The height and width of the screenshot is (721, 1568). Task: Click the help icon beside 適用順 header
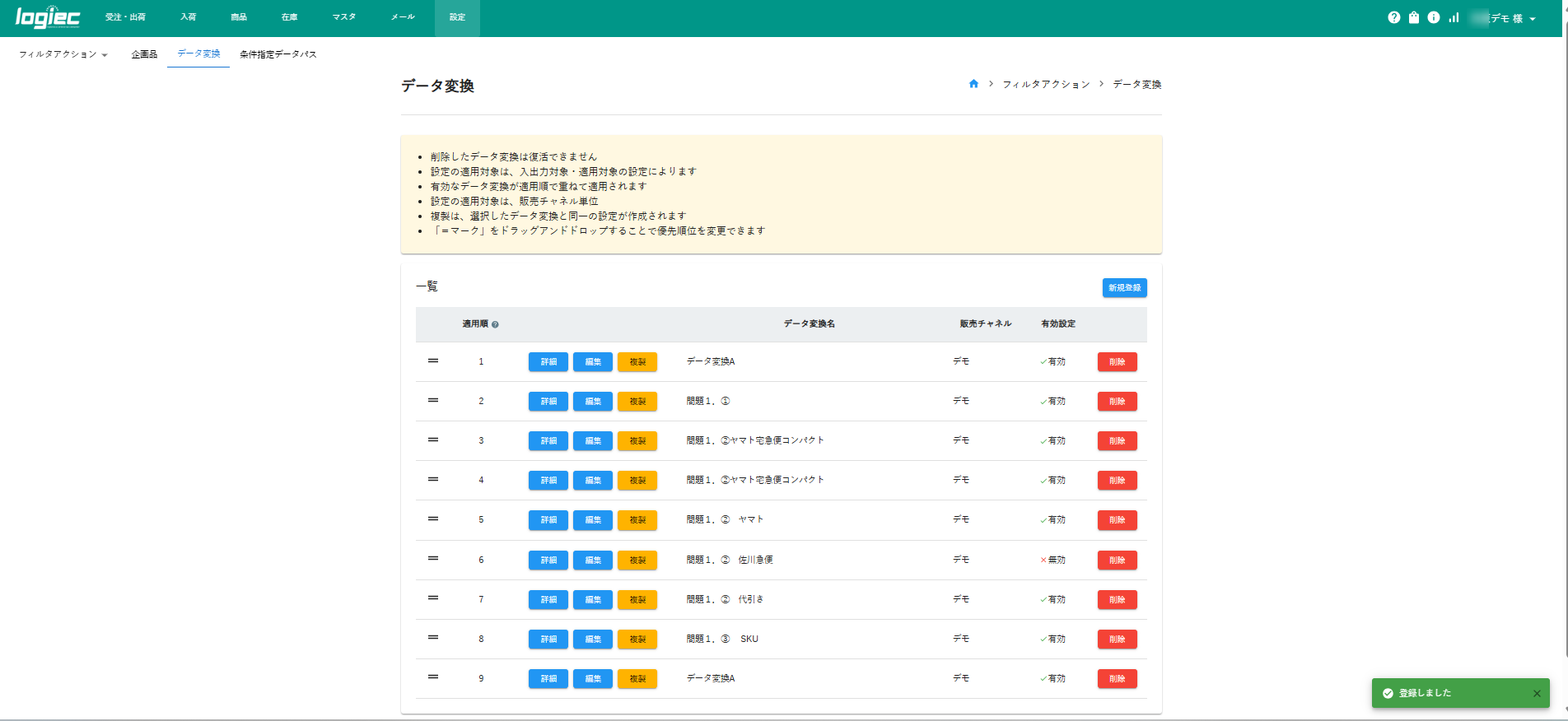495,324
